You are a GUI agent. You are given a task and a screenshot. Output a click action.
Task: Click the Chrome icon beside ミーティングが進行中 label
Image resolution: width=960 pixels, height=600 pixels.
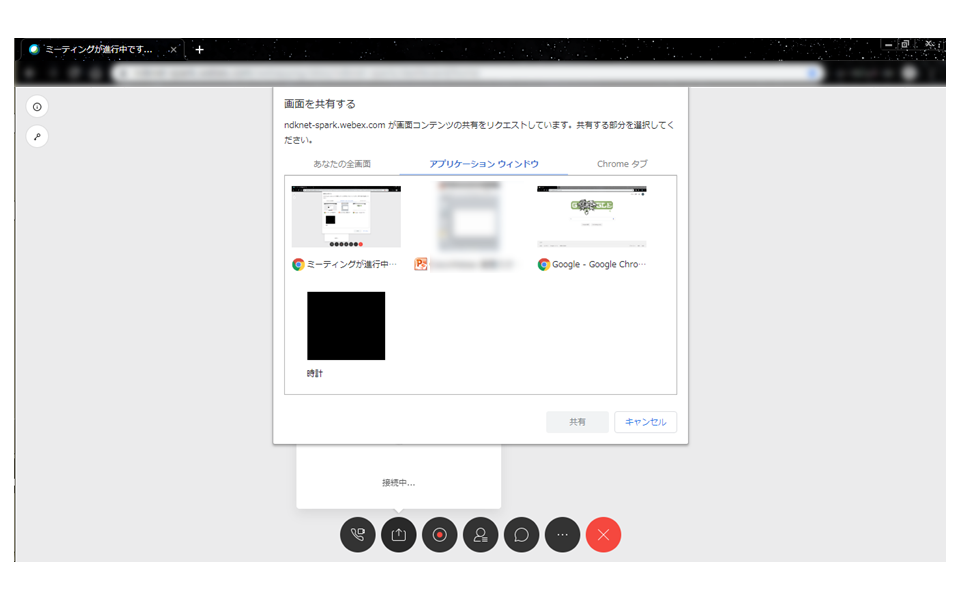[x=298, y=264]
